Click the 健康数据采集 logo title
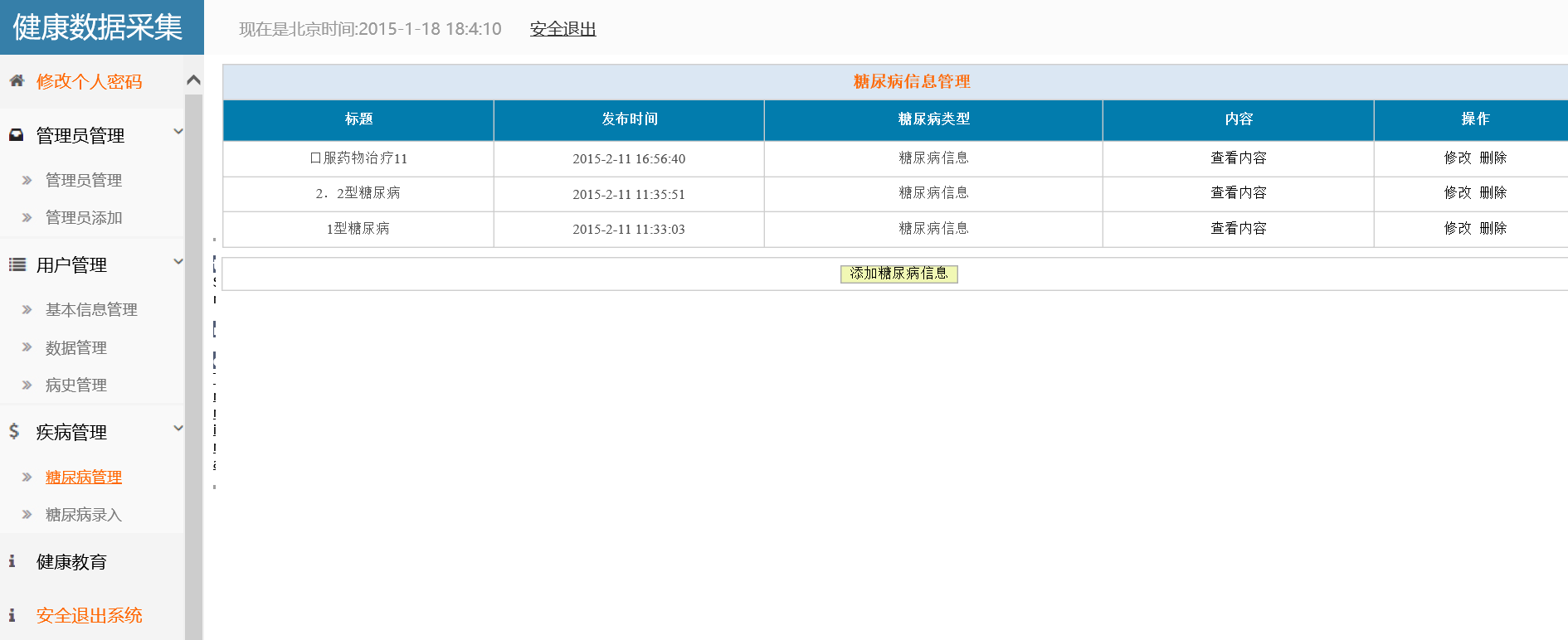 point(97,27)
